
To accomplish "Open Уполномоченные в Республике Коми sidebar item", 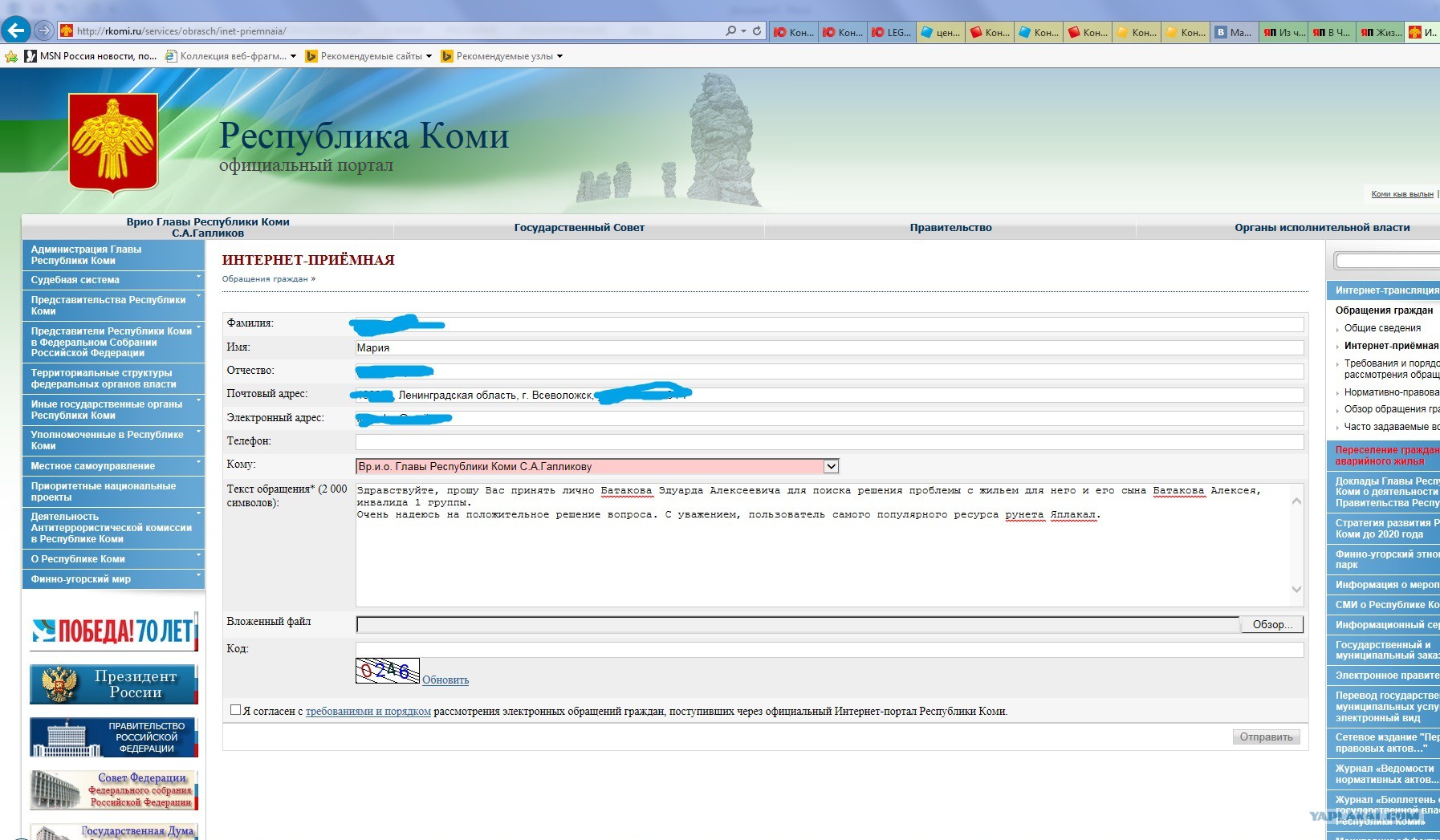I will tap(113, 440).
